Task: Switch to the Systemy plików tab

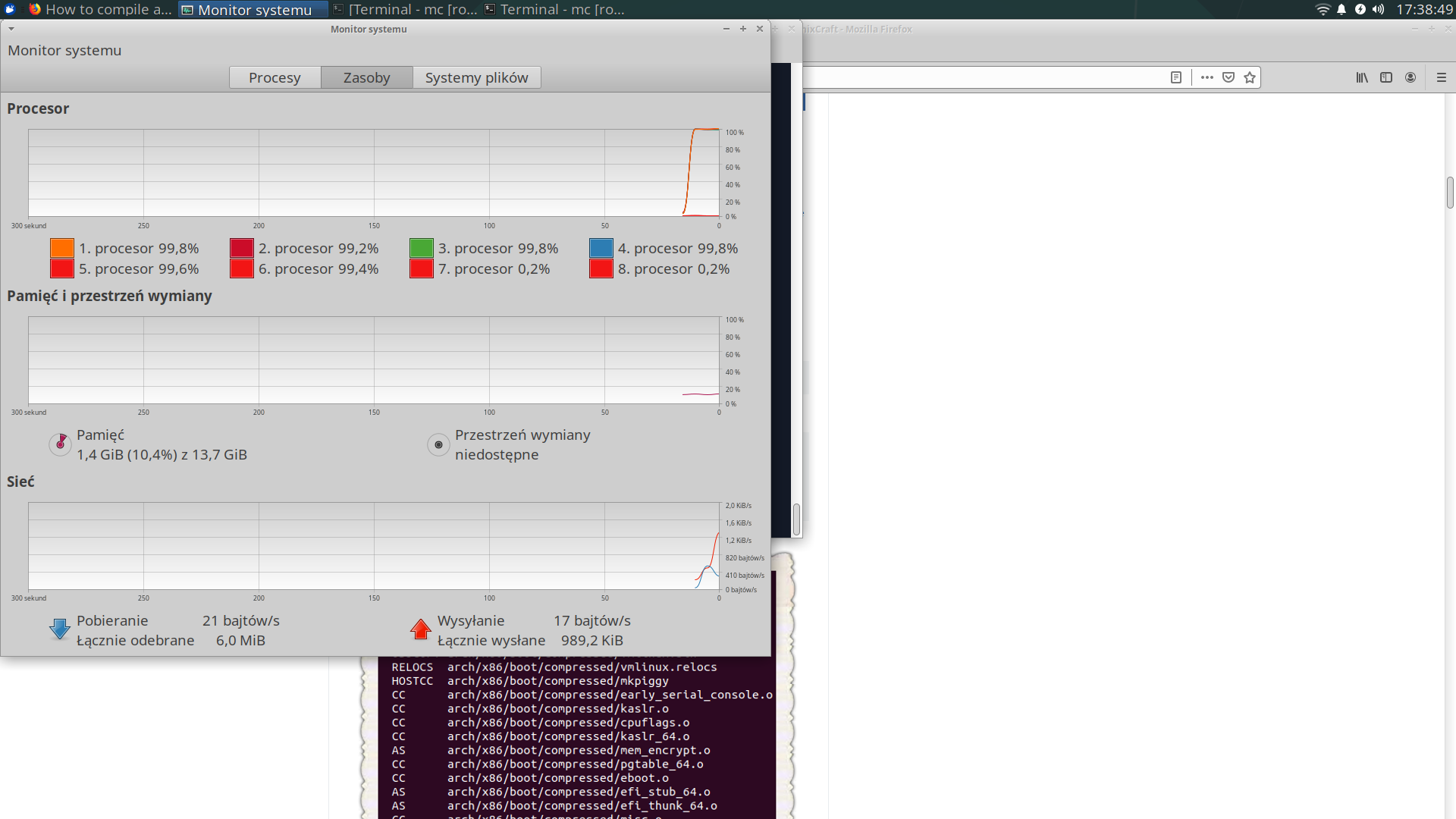Action: coord(476,77)
